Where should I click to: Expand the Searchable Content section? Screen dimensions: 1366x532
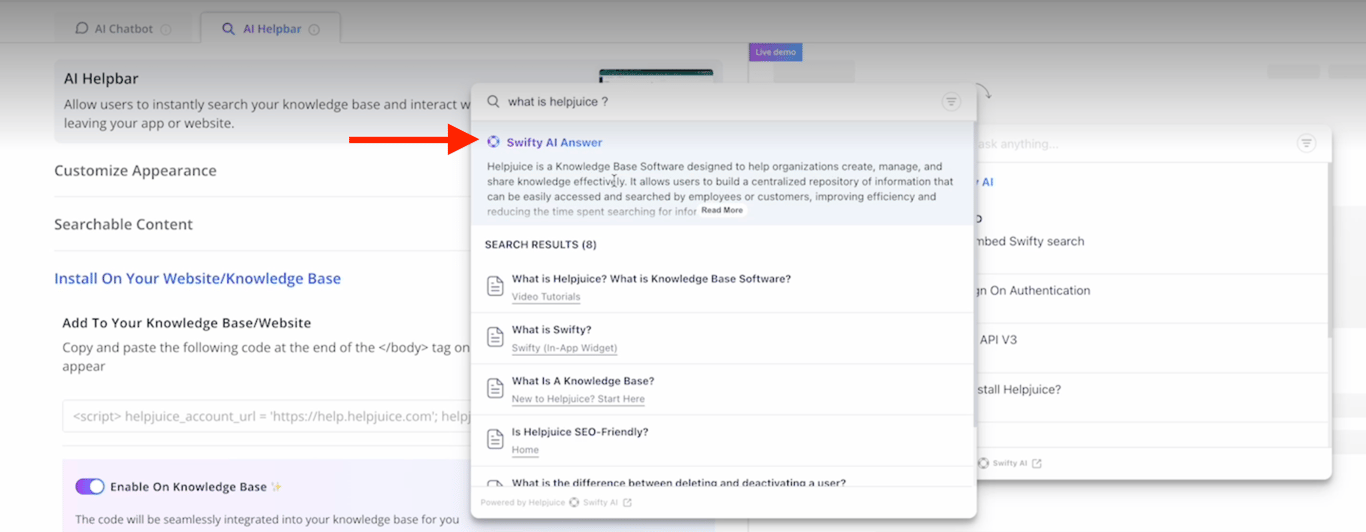click(124, 225)
